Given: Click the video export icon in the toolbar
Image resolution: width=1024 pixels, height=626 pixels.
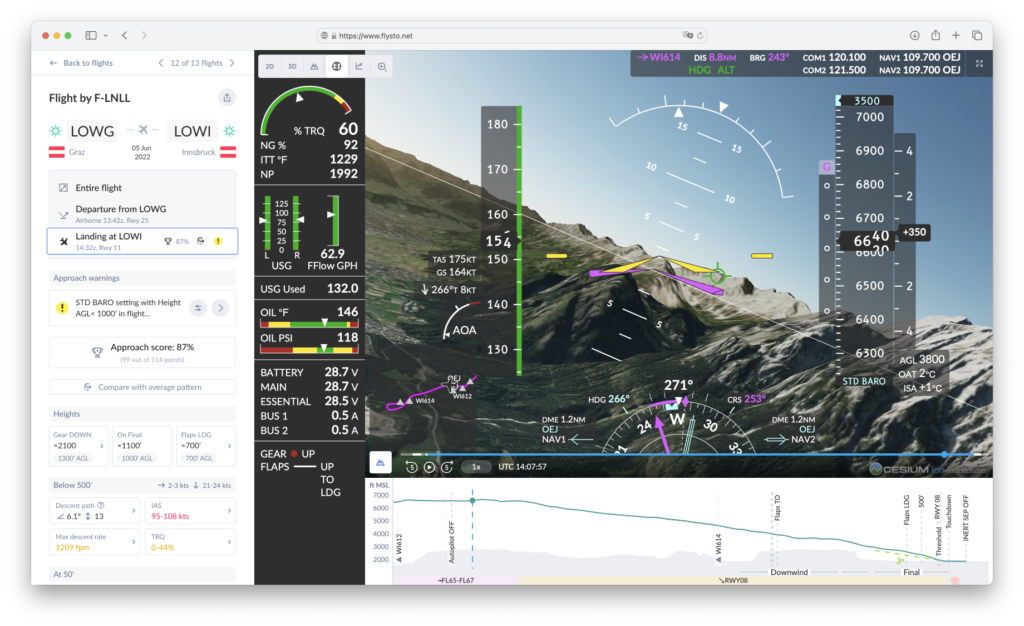Looking at the screenshot, I should (381, 65).
